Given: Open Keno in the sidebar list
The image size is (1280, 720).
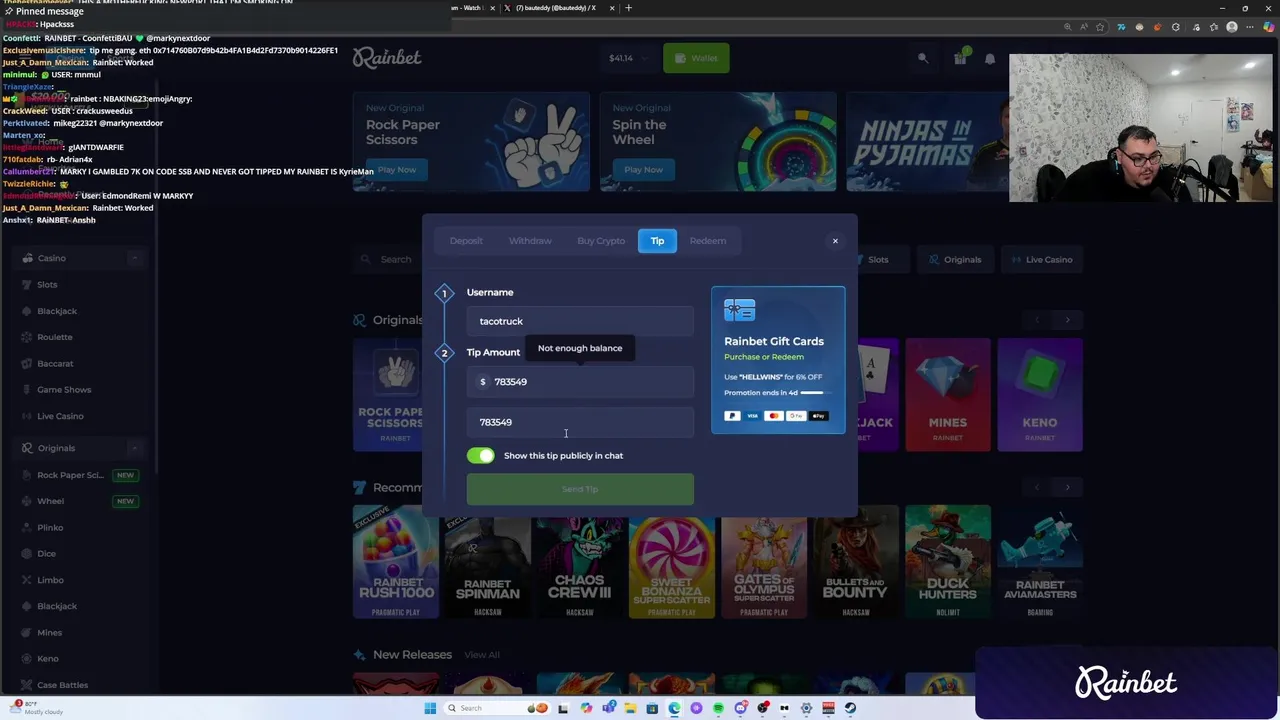Looking at the screenshot, I should (47, 658).
